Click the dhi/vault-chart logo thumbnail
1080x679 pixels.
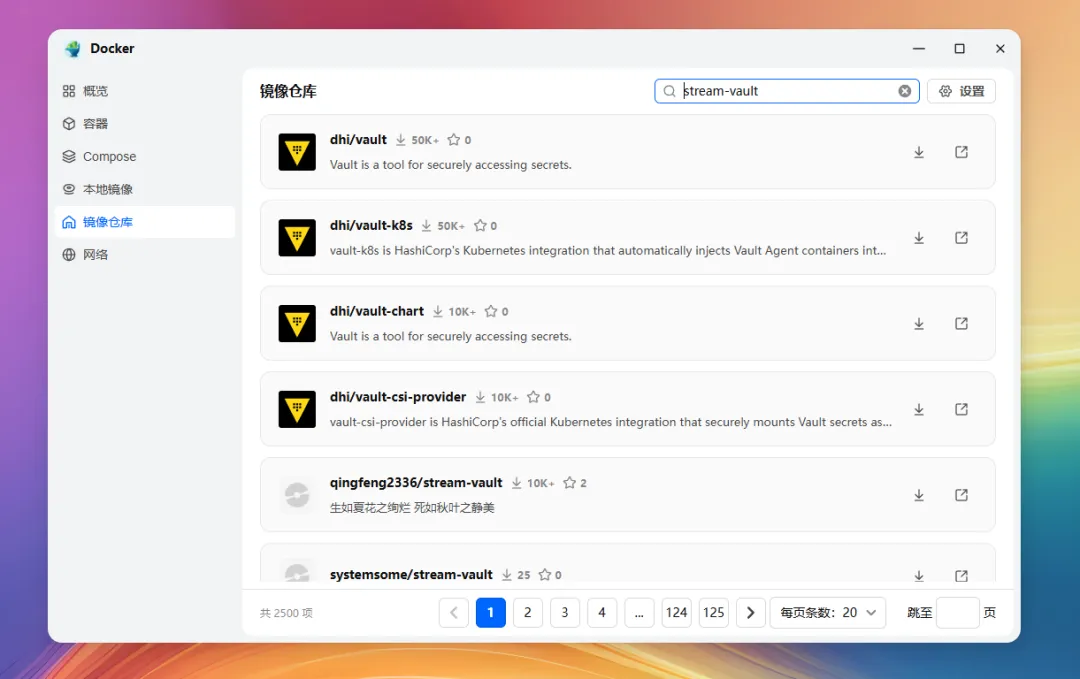(x=297, y=324)
